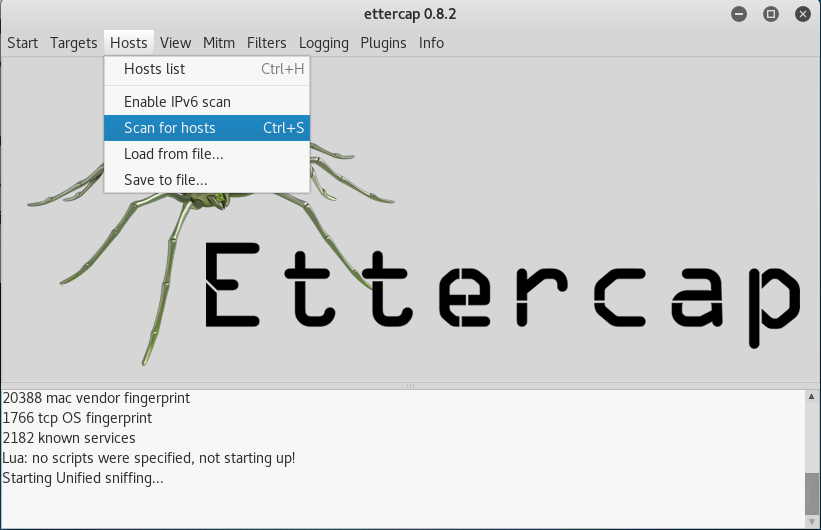Close the open Hosts menu

tap(129, 43)
